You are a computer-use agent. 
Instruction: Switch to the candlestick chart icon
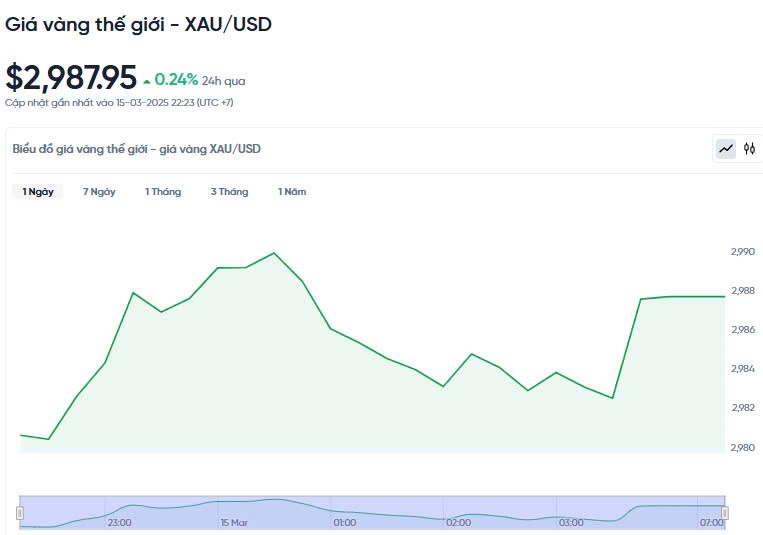pyautogui.click(x=749, y=149)
